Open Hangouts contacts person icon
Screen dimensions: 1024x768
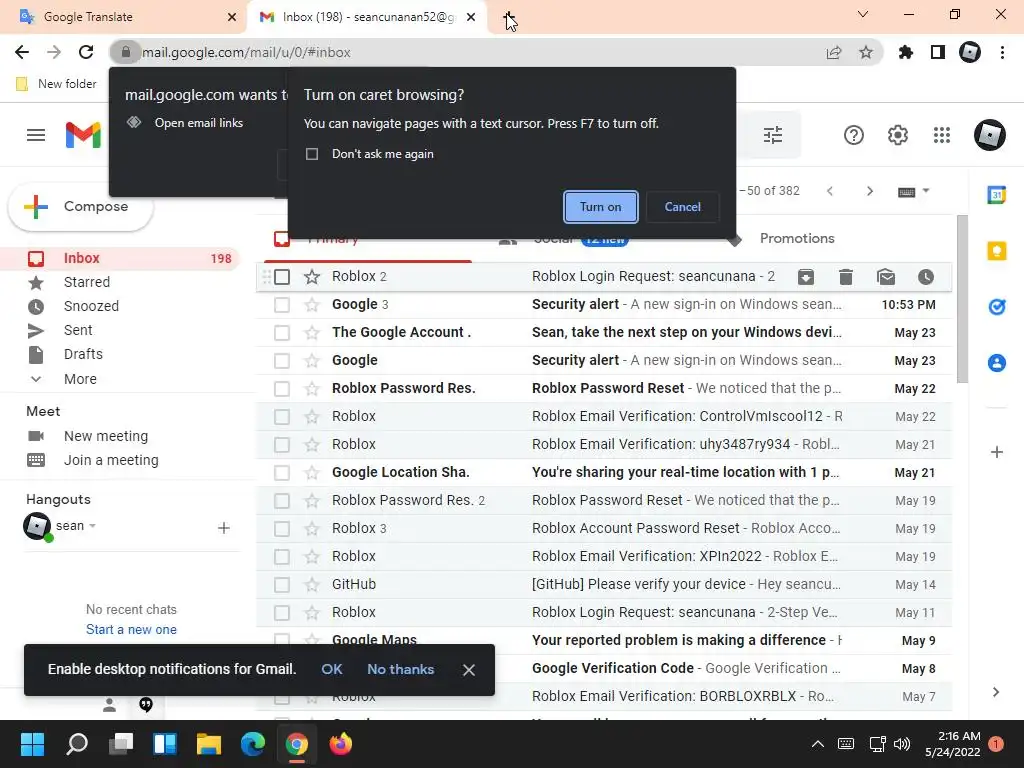110,705
